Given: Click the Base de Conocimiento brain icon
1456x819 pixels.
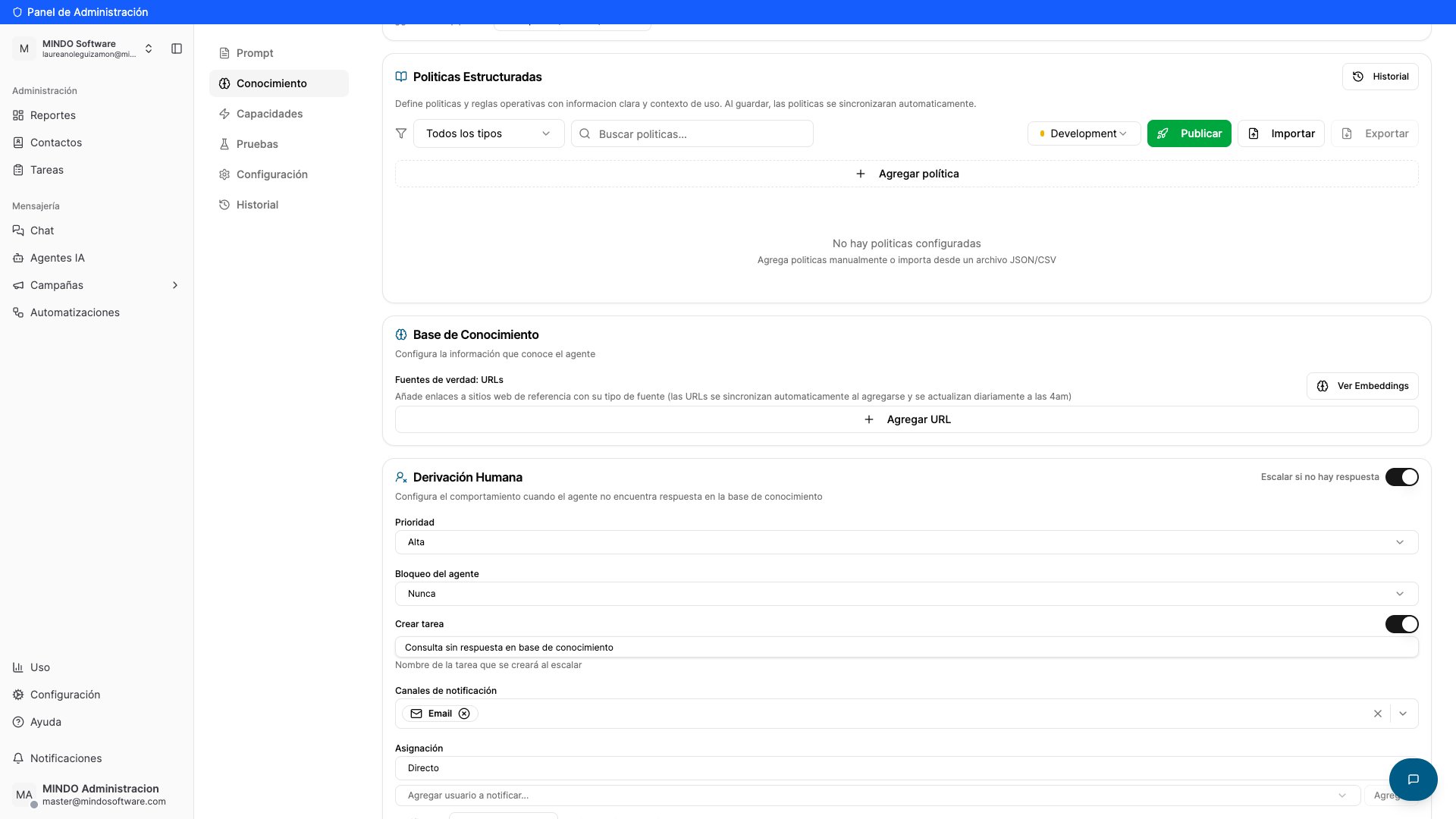Looking at the screenshot, I should (x=401, y=334).
